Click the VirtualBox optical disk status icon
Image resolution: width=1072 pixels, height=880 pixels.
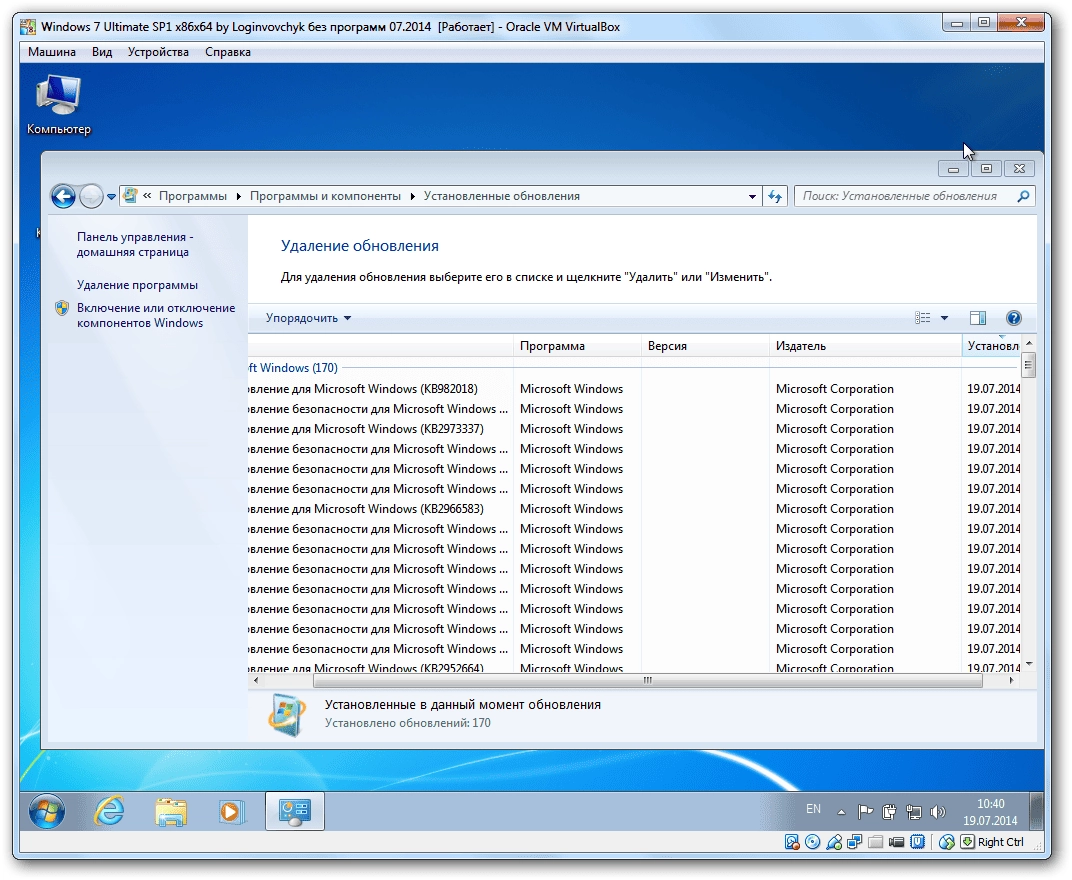point(813,842)
